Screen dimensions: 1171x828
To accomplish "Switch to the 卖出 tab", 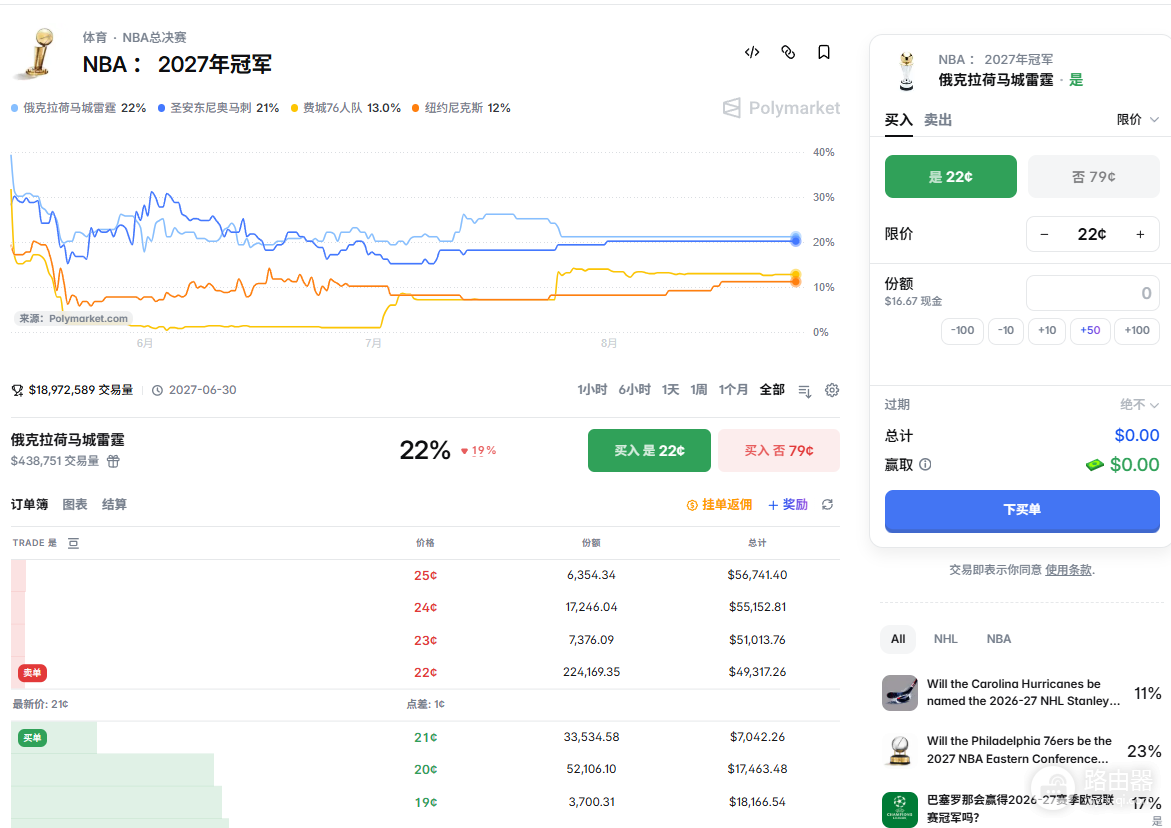I will pyautogui.click(x=937, y=120).
